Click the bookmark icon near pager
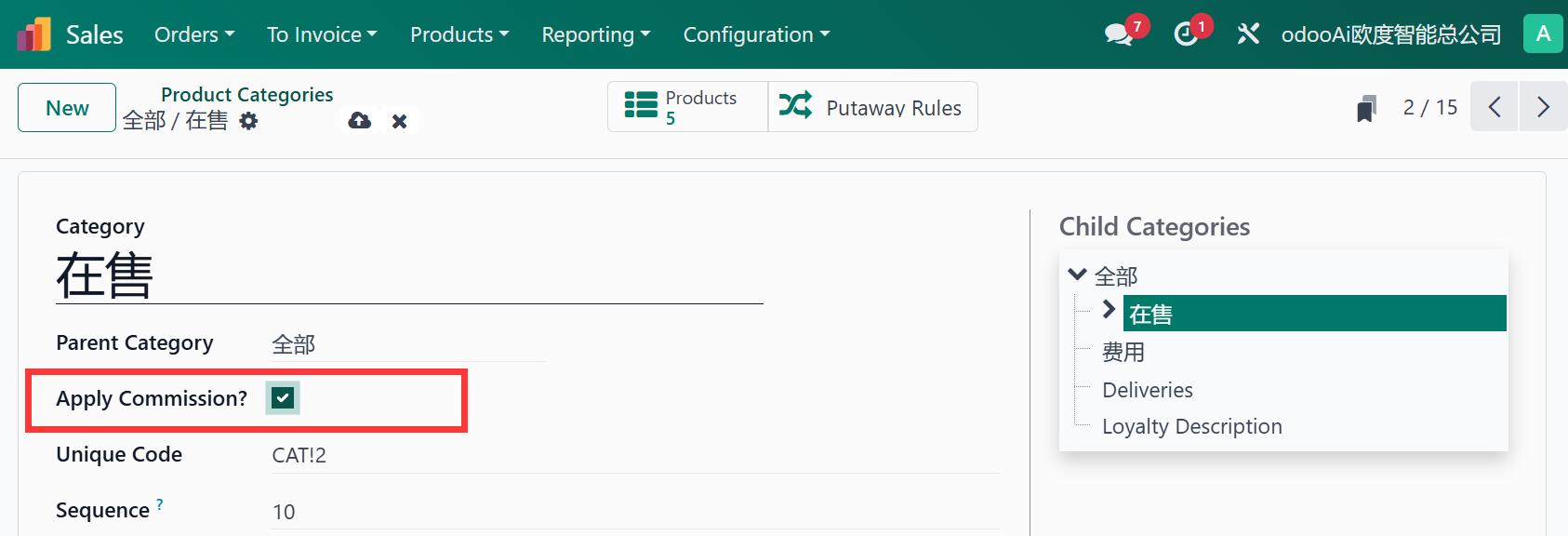This screenshot has height=536, width=1568. point(1365,108)
